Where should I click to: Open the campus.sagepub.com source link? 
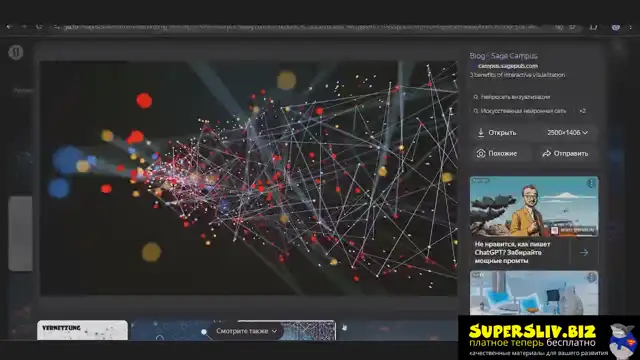tap(507, 66)
